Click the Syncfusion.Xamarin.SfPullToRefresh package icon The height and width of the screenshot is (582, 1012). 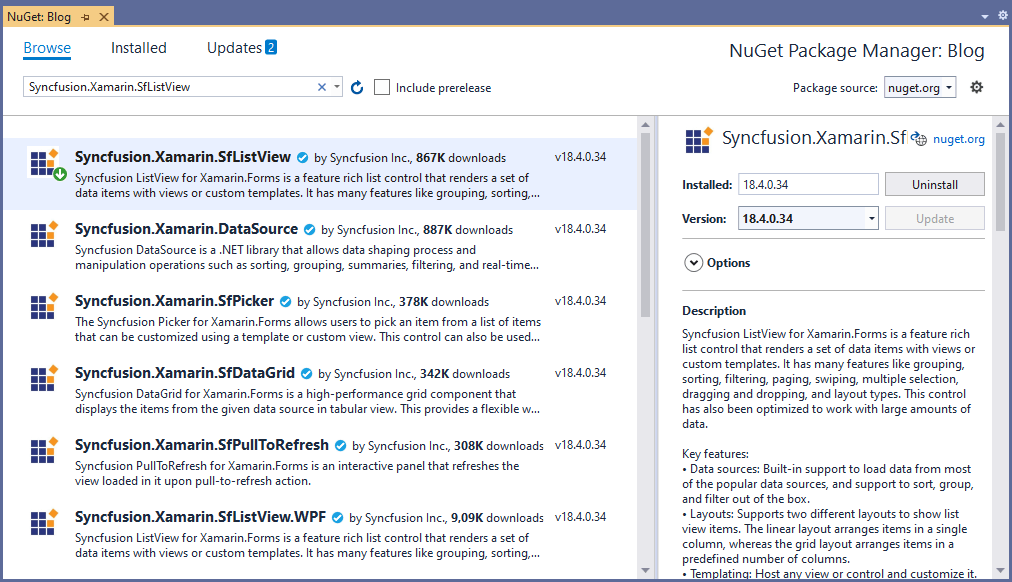click(44, 450)
